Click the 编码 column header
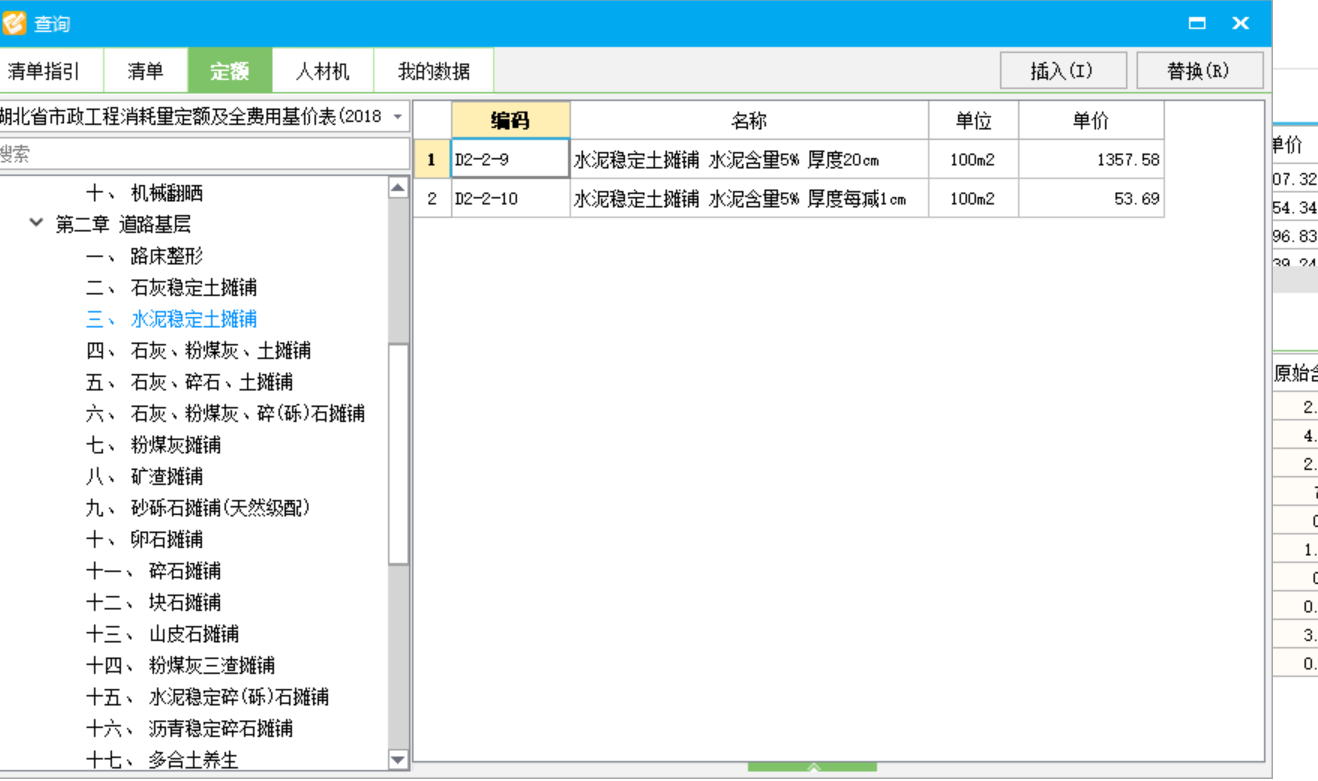Viewport: 1318px width, 781px height. click(x=510, y=121)
